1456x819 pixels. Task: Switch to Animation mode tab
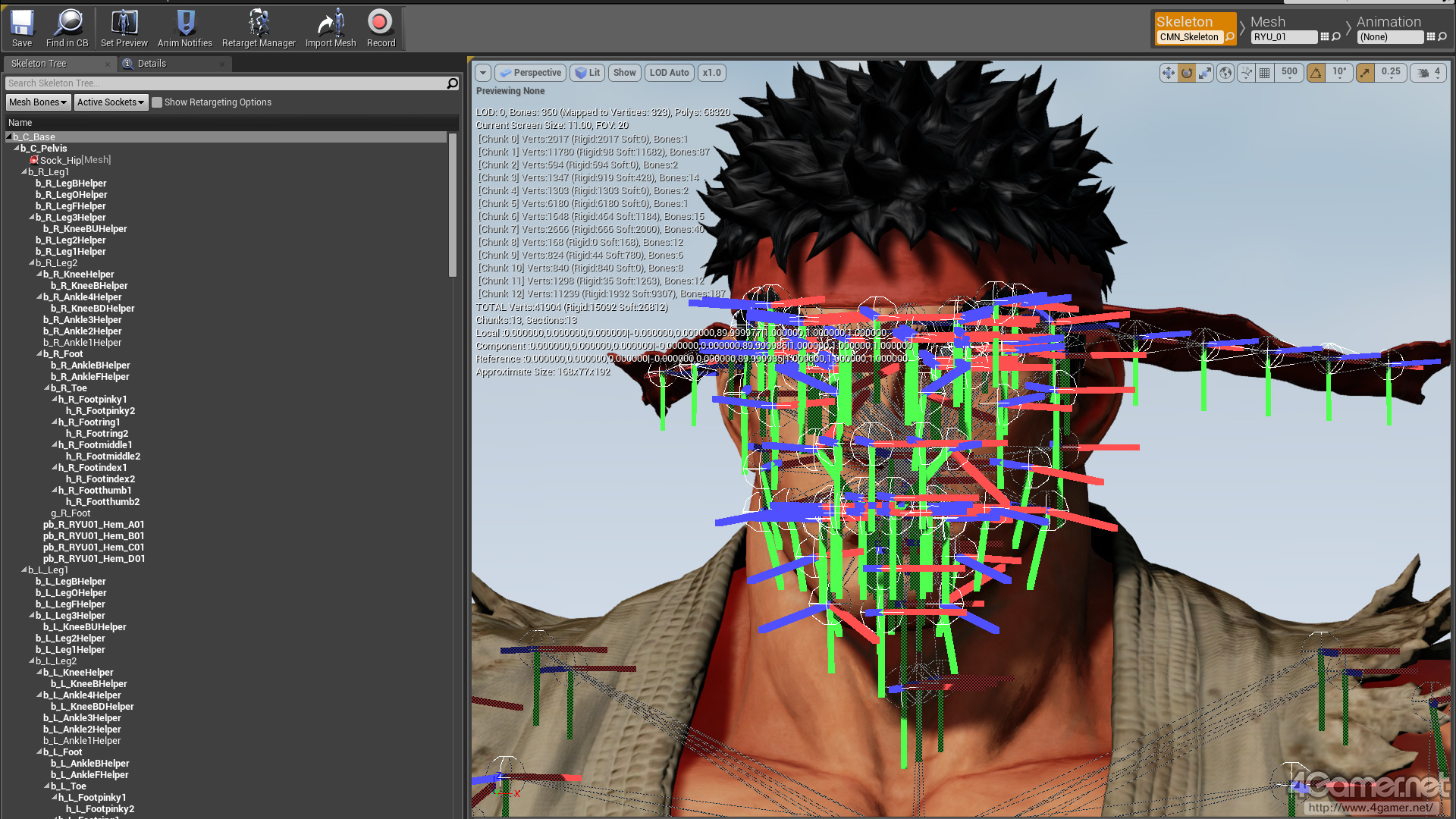point(1388,22)
